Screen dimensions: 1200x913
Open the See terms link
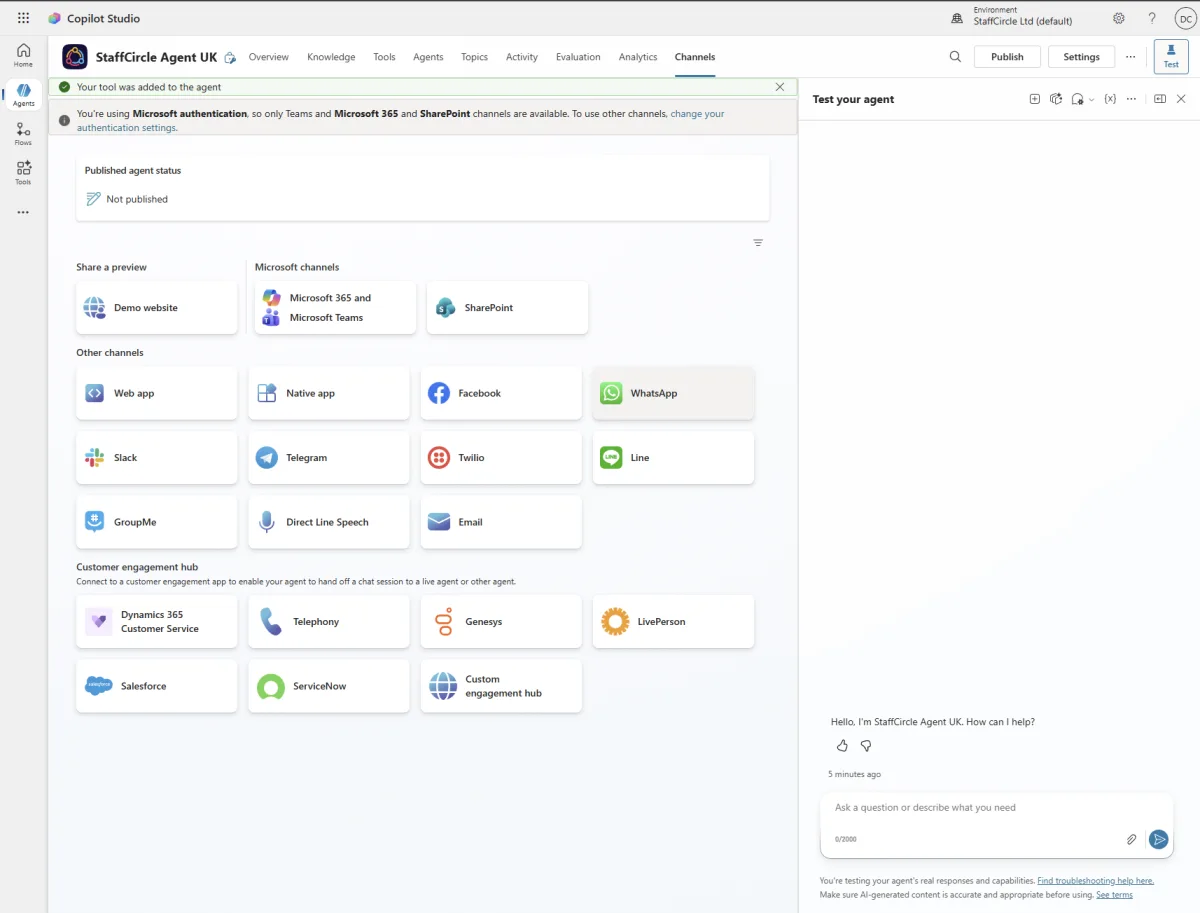(1114, 895)
